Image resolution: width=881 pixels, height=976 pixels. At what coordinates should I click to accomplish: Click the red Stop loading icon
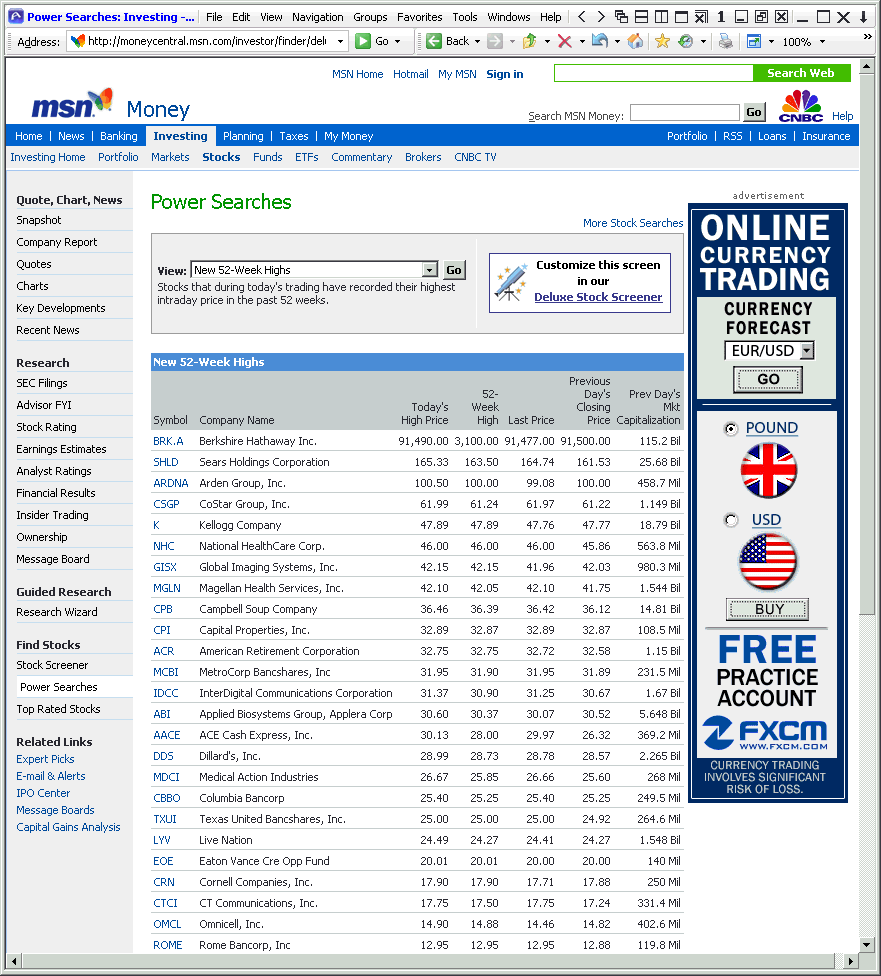[x=565, y=41]
